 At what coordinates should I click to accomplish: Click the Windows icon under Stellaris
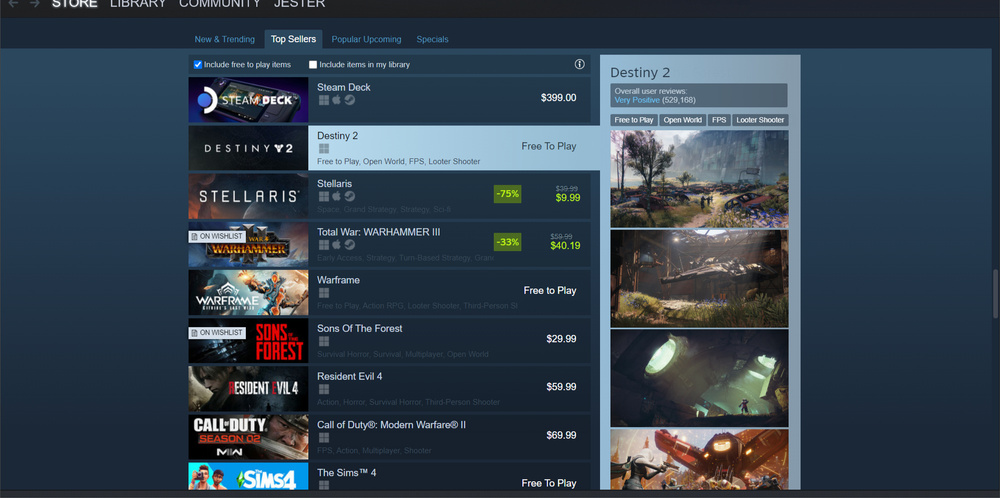click(324, 196)
